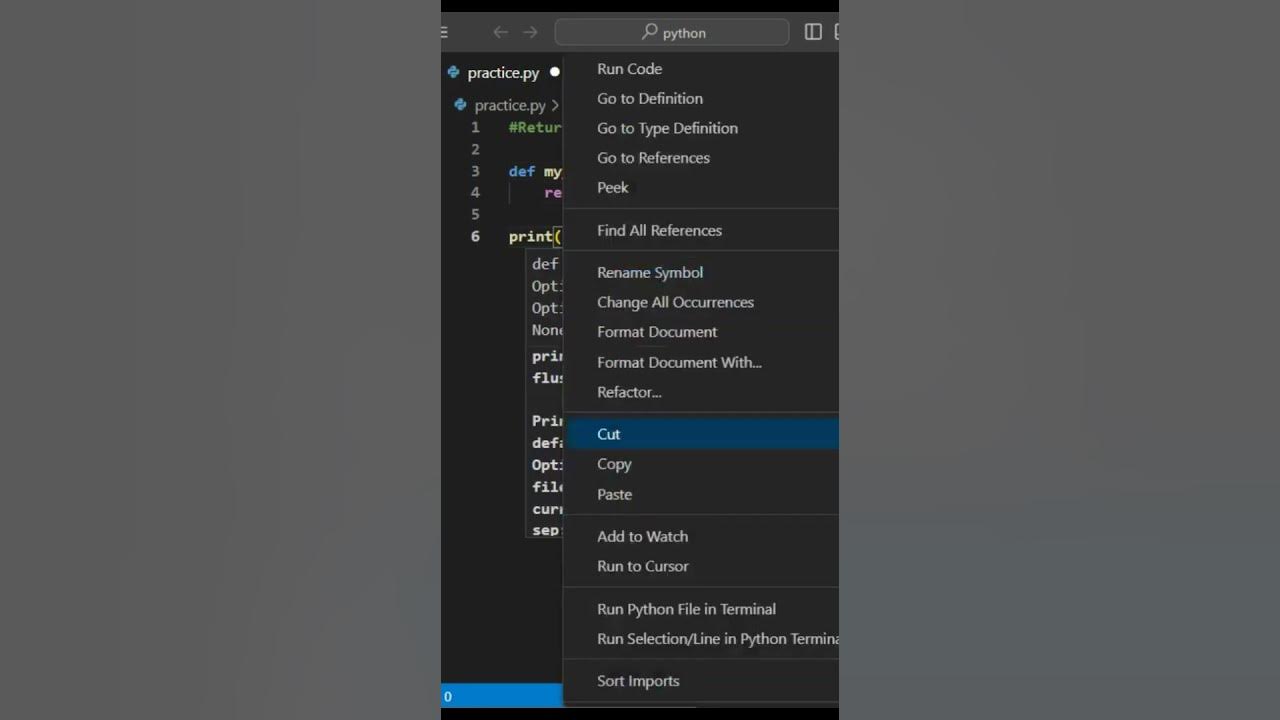Screen dimensions: 1280x720
Task: Select Go to Definition
Action: (650, 98)
